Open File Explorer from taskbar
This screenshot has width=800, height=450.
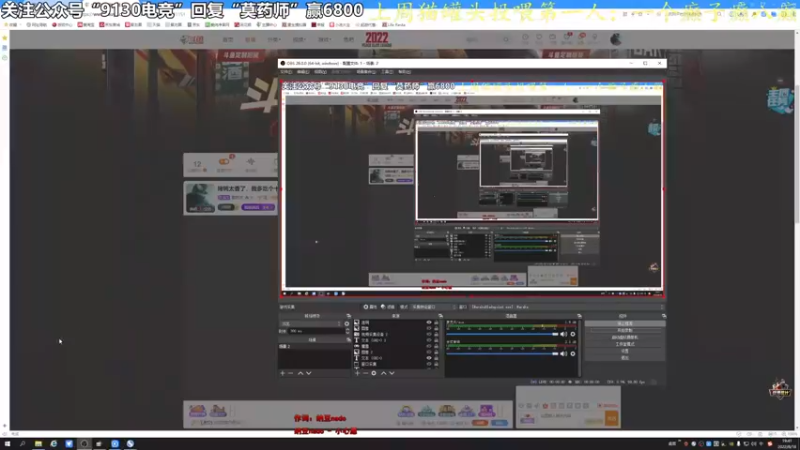point(38,444)
